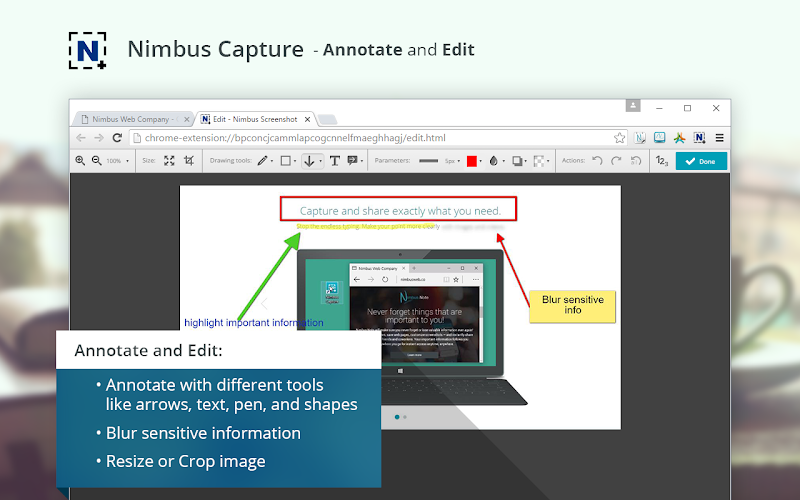Open the red stroke color swatch
Screen dimensions: 800x500
click(472, 161)
